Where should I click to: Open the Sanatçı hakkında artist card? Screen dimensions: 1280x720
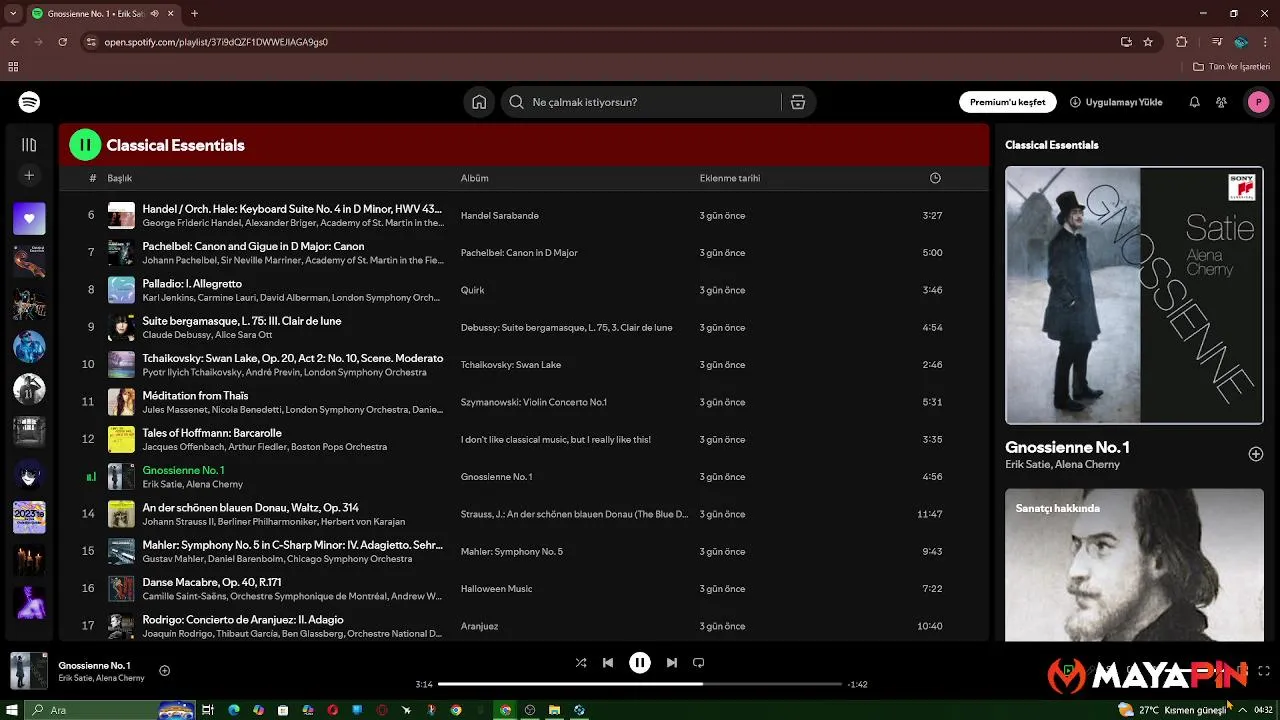(x=1134, y=565)
